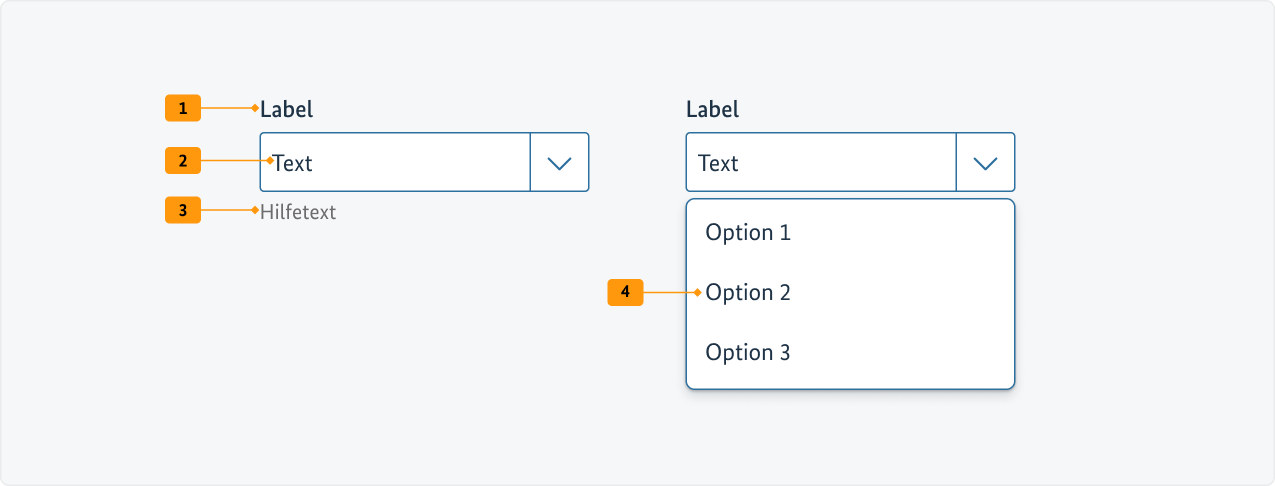Image resolution: width=1275 pixels, height=486 pixels.
Task: Click the orange annotation badge numbered 3
Action: coord(182,211)
